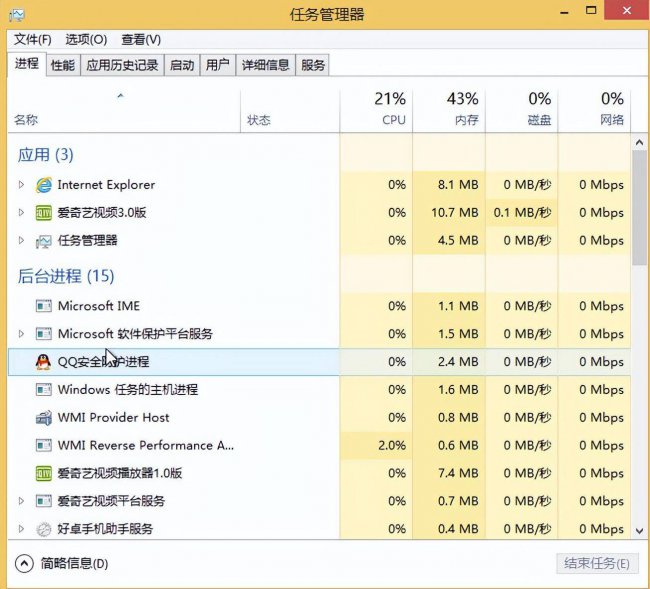Sort by the 状态 column header
Screen dimensions: 650x589
tap(290, 111)
